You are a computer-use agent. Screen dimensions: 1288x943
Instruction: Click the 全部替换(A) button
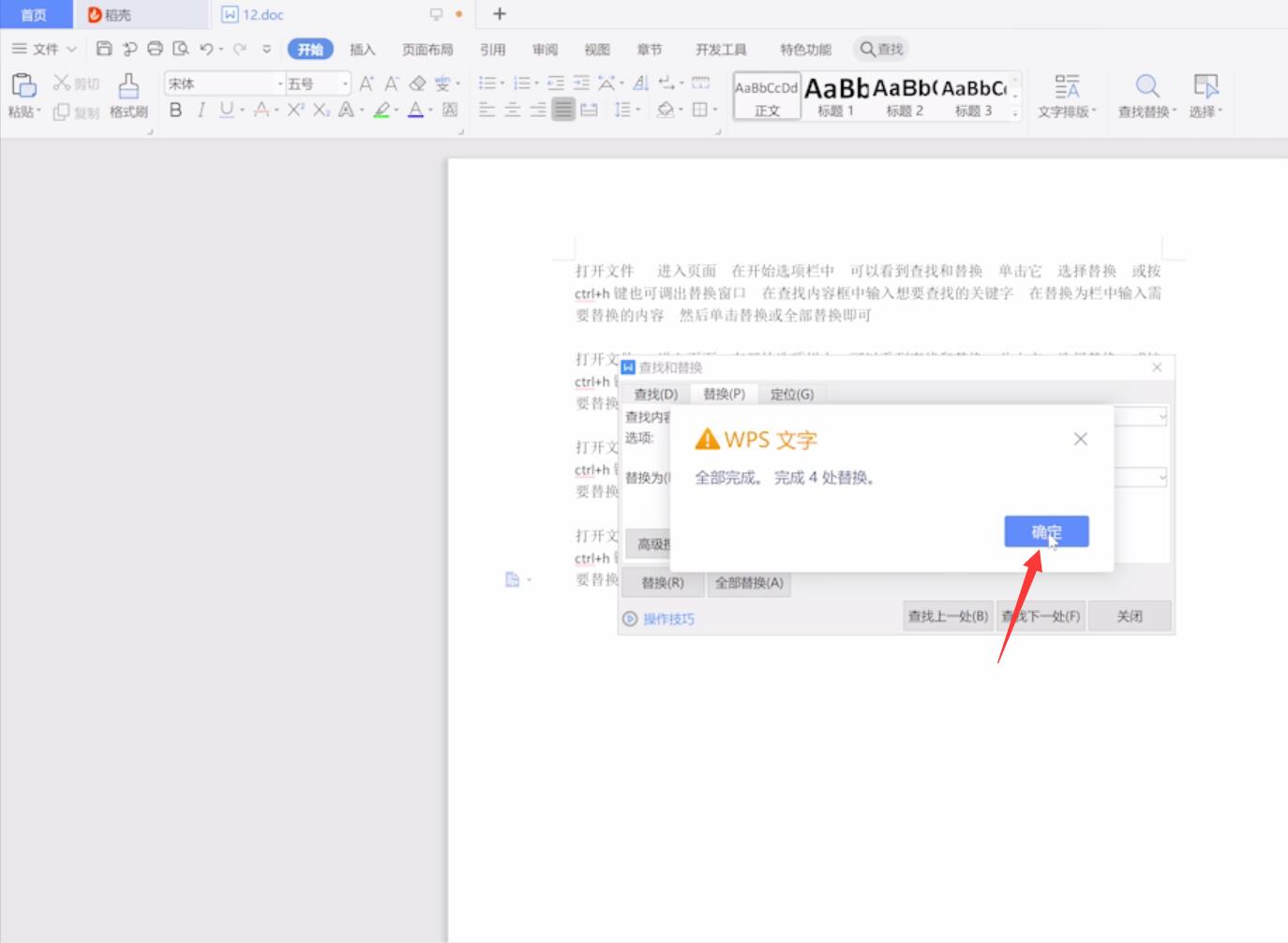click(748, 582)
